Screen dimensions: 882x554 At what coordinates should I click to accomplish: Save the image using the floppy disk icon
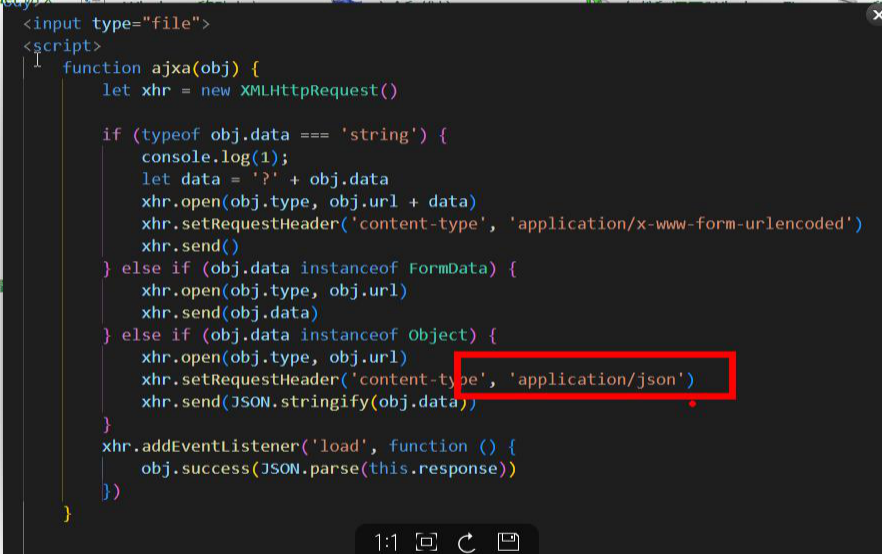click(x=508, y=541)
